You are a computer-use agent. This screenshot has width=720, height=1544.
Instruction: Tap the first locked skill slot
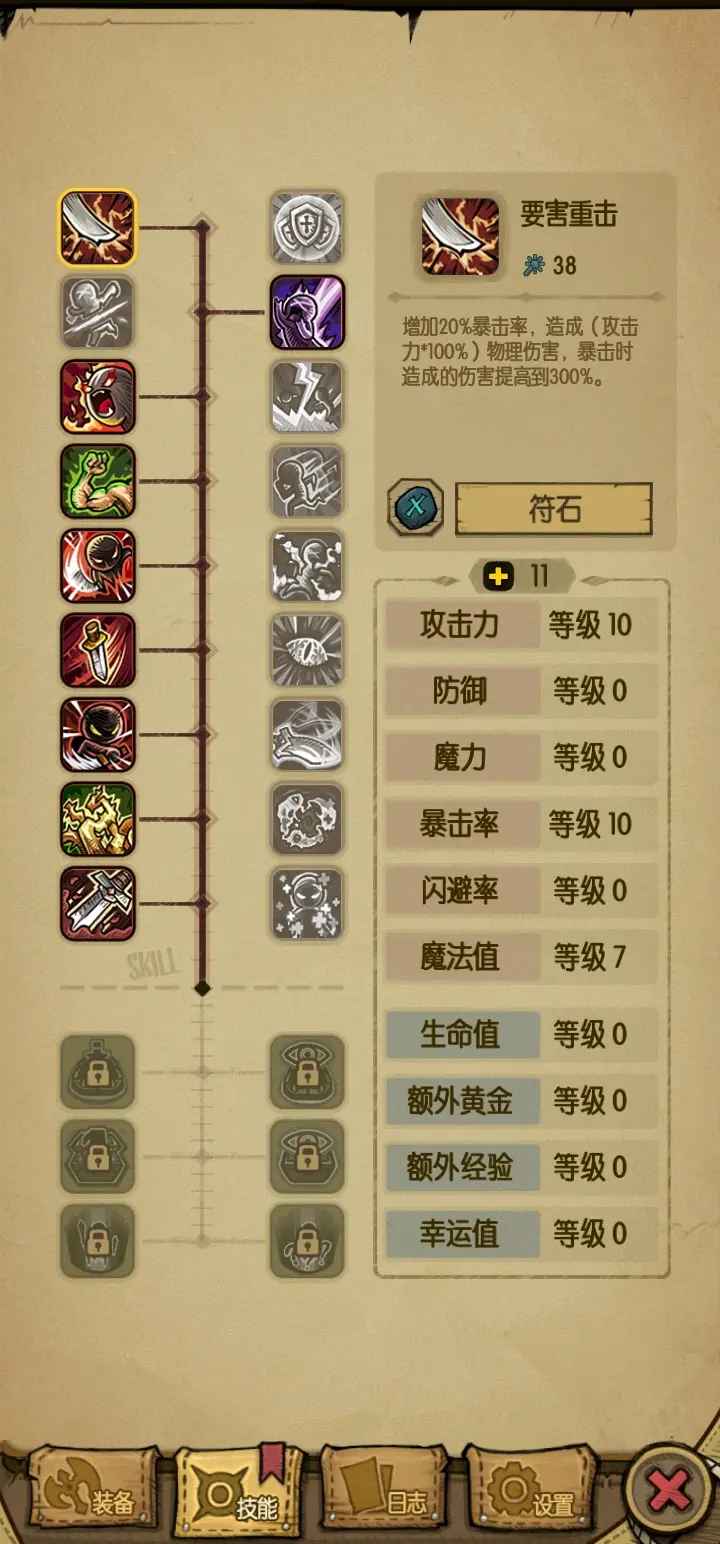tap(97, 1072)
